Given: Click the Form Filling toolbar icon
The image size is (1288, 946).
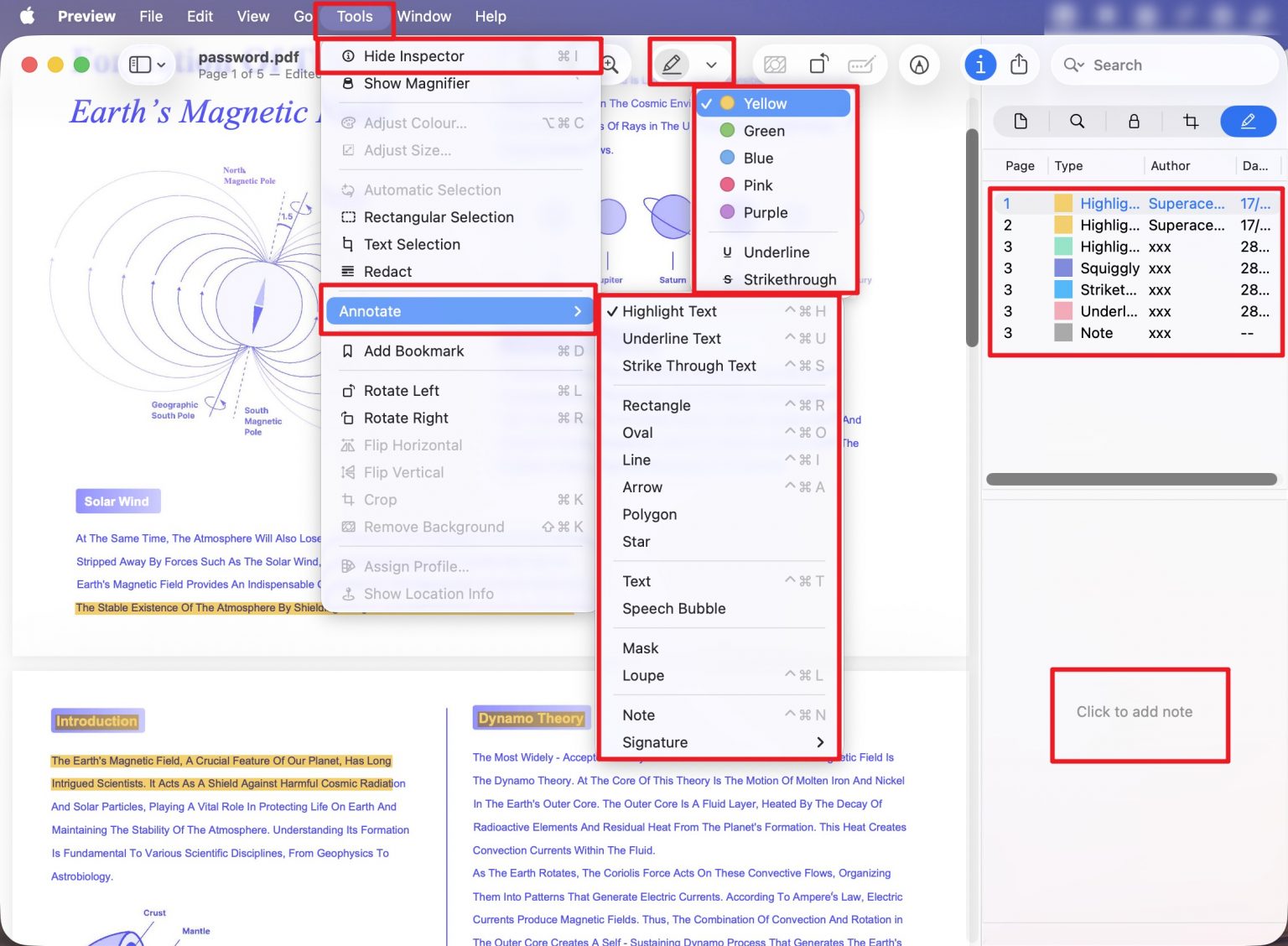Looking at the screenshot, I should point(862,65).
